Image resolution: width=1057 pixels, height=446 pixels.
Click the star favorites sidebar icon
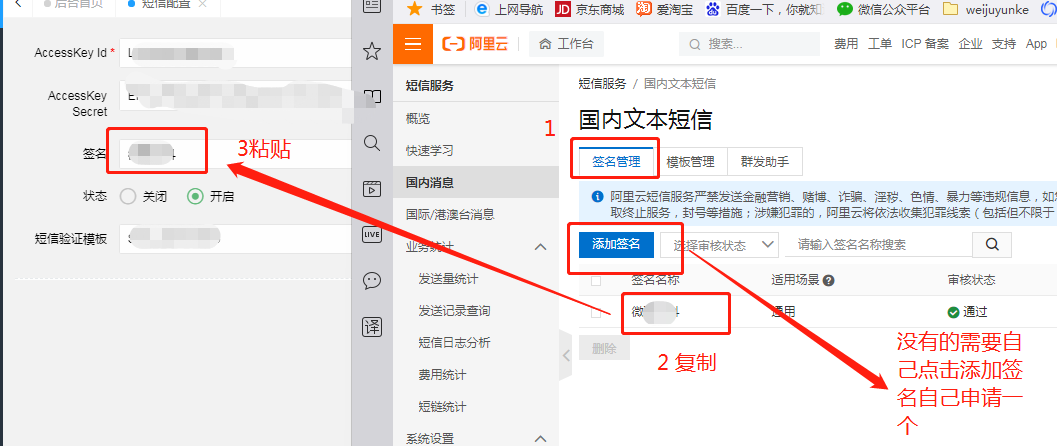pos(372,51)
